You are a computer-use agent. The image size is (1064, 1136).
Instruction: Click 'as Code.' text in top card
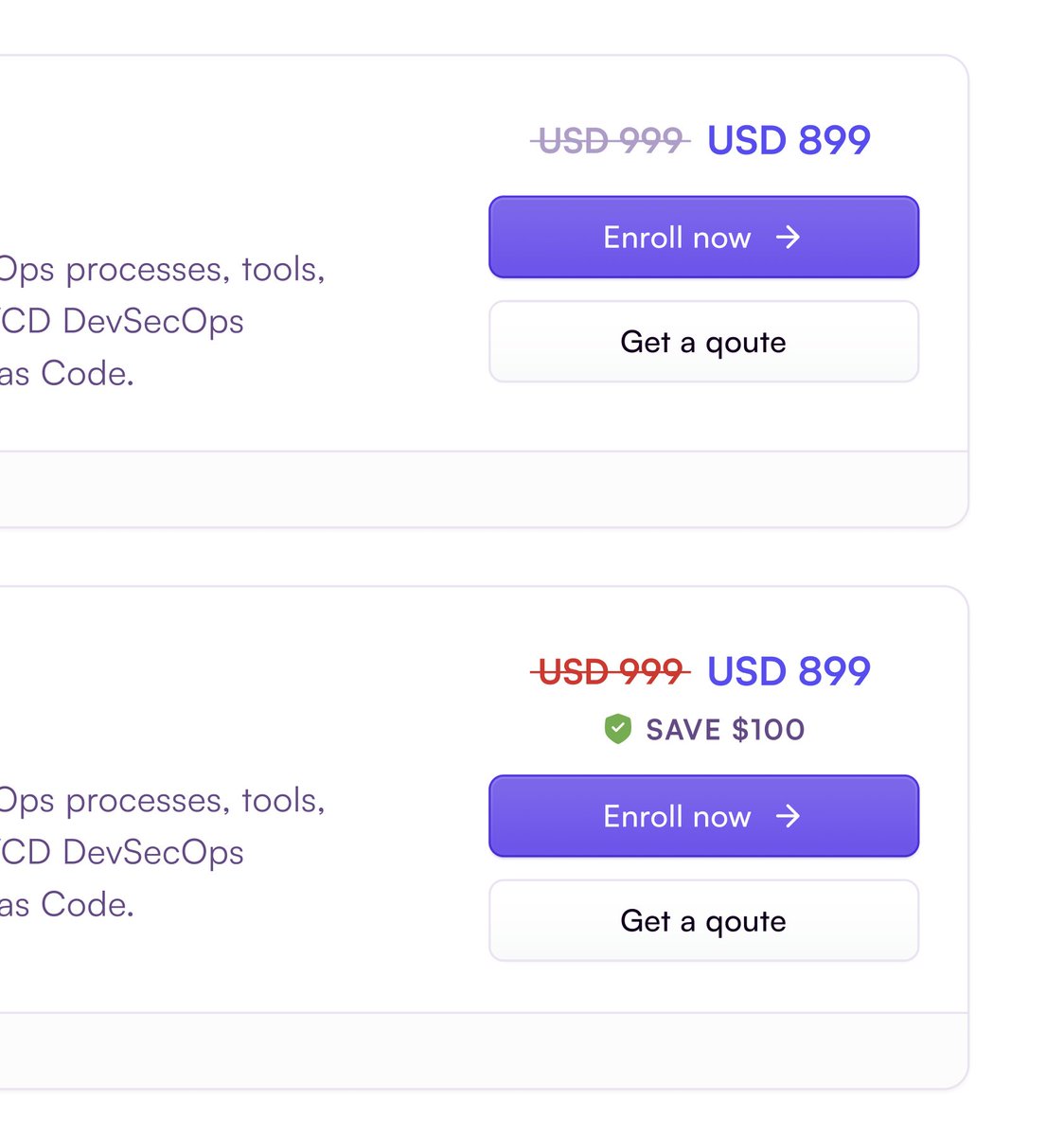(x=66, y=374)
